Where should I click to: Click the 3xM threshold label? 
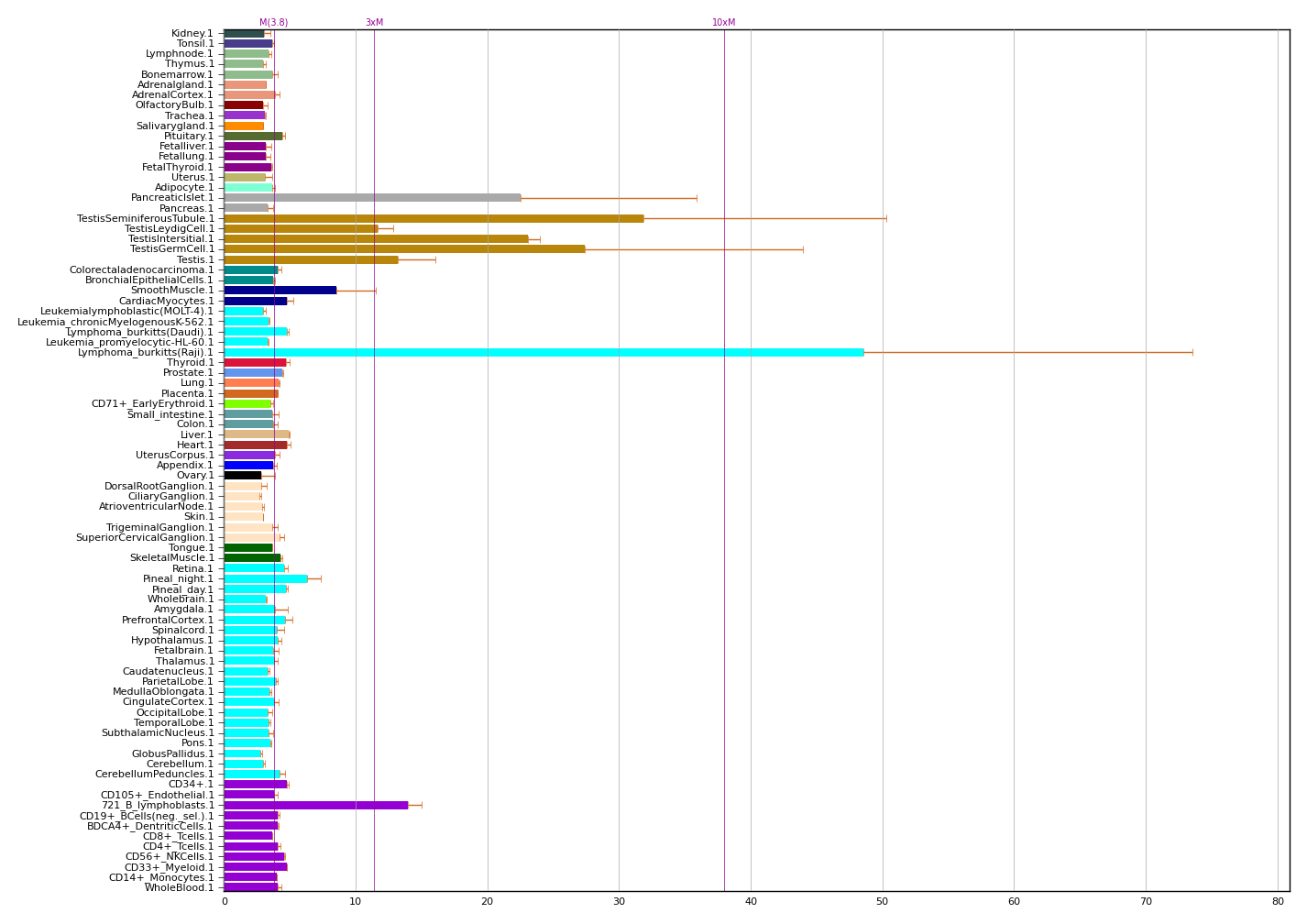(x=374, y=23)
